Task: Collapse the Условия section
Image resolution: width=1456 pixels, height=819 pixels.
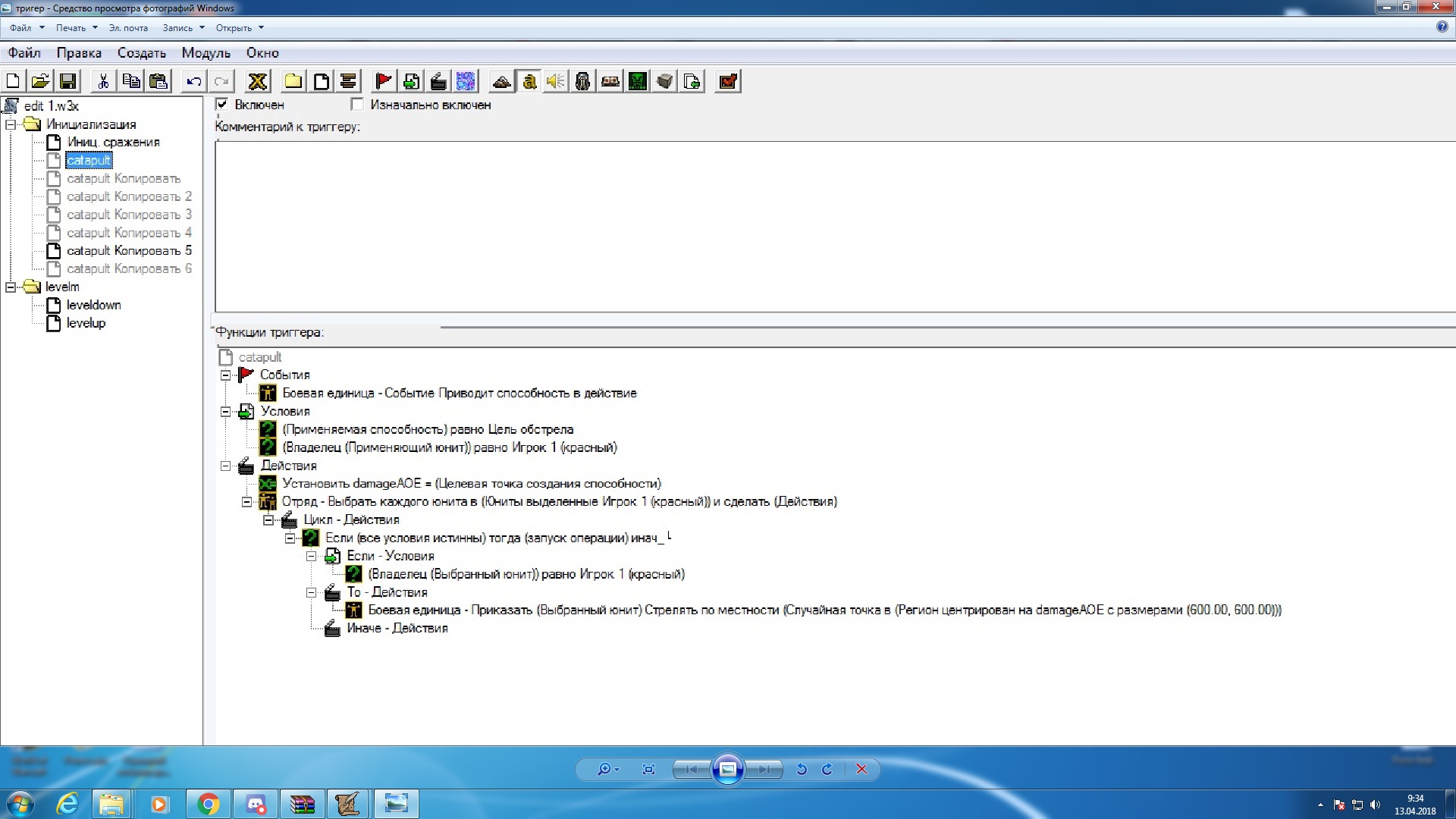Action: click(x=225, y=412)
